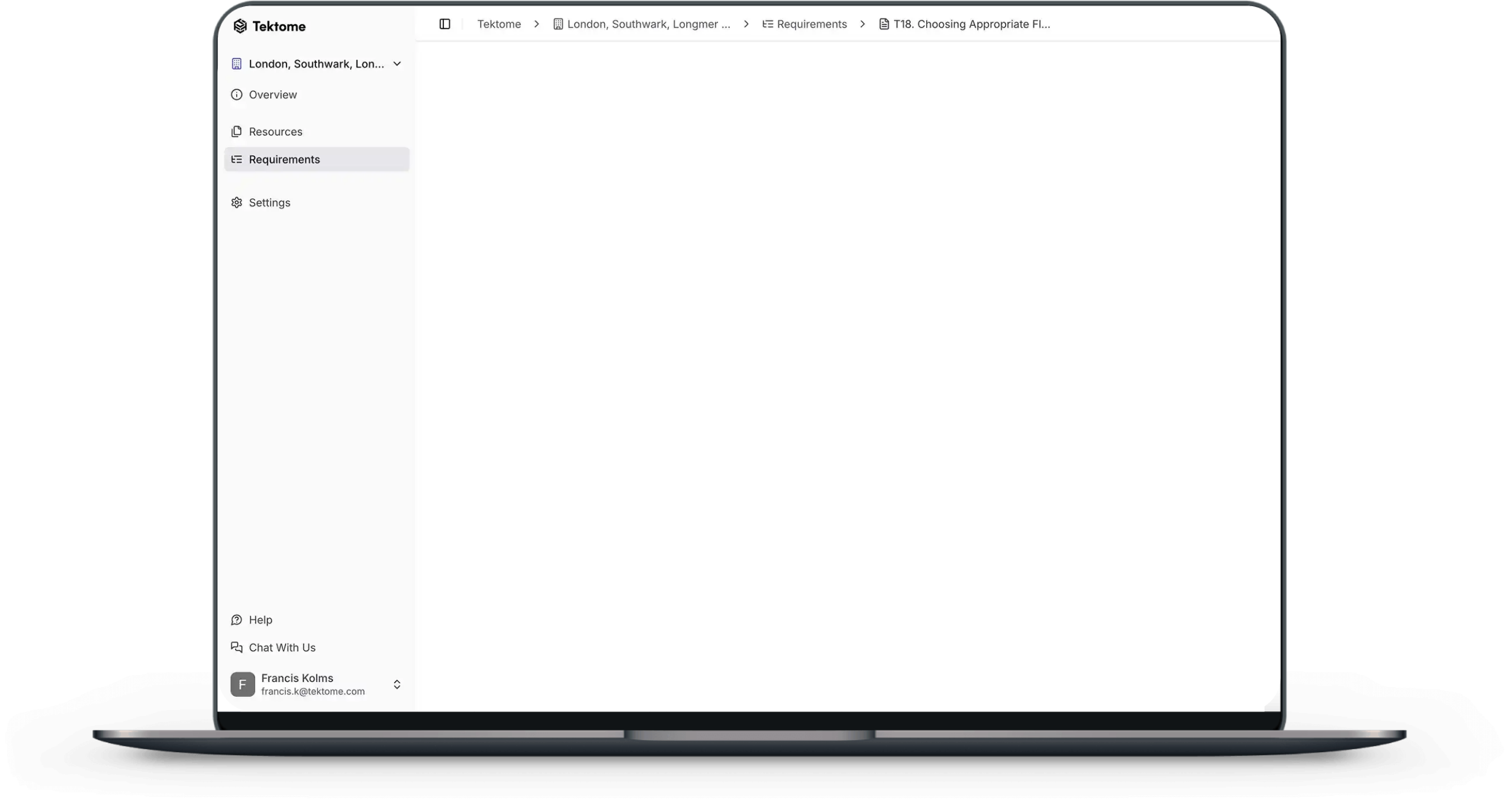This screenshot has width=1512, height=804.
Task: Click the Francis Kolms name text
Action: (297, 678)
